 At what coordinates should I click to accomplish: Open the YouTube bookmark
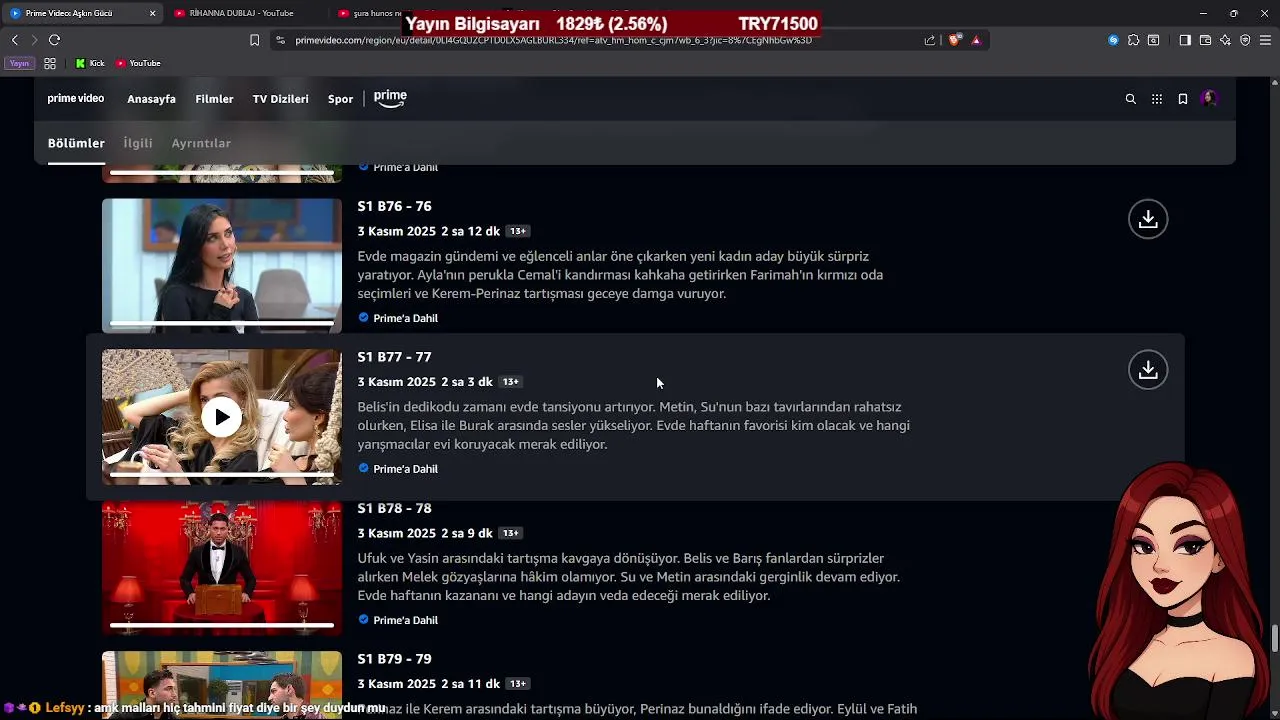pyautogui.click(x=138, y=63)
